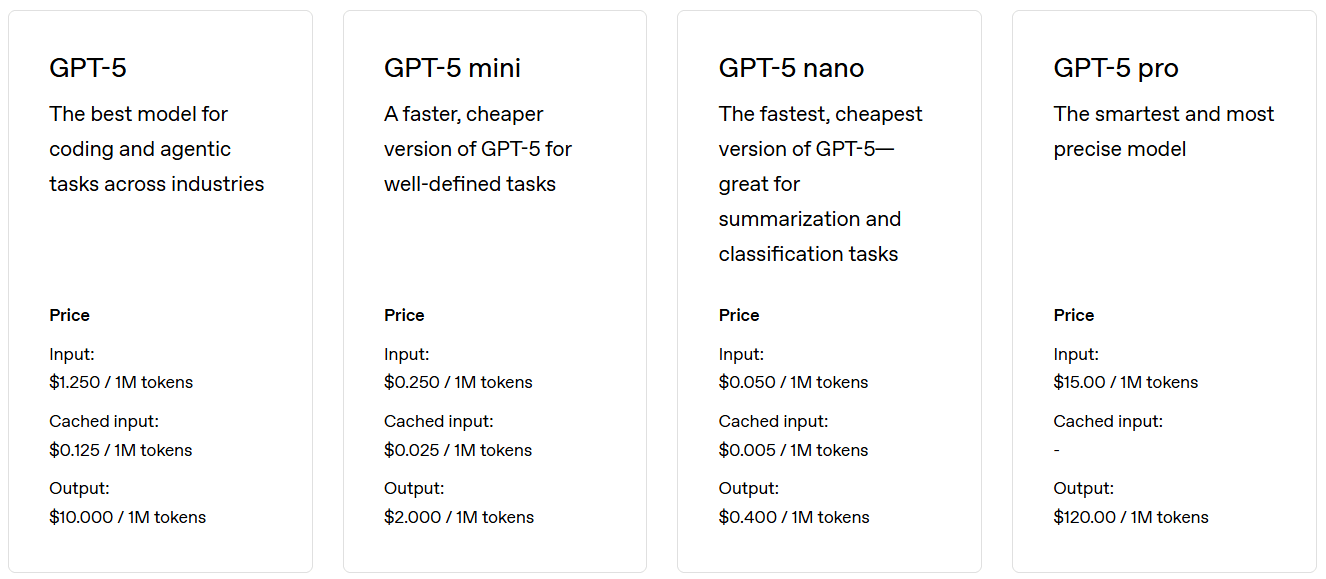Image resolution: width=1326 pixels, height=579 pixels.
Task: Click GPT-5 mini input price $0.250
Action: 458,382
